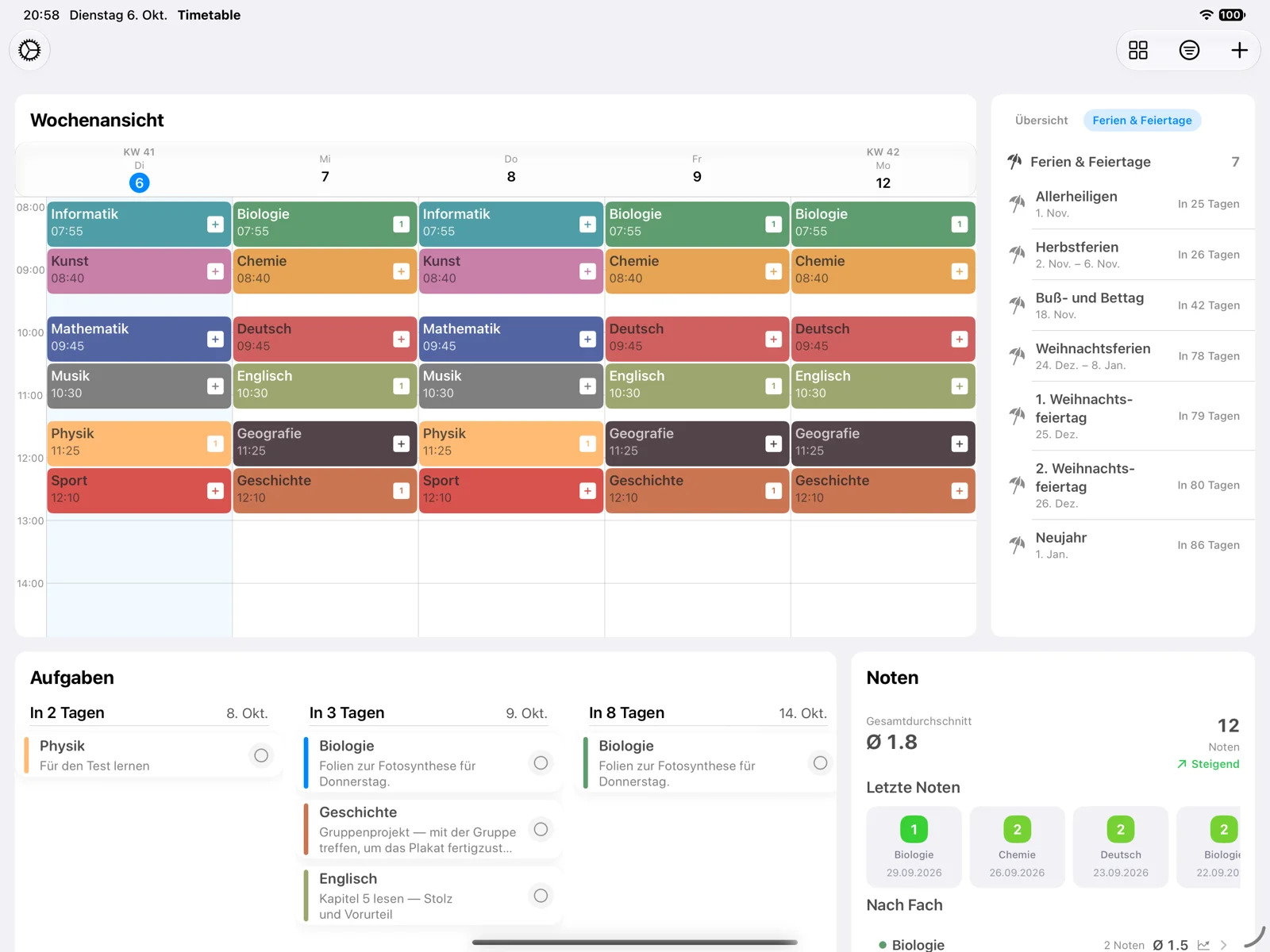
Task: Open settings with the gear icon
Action: tap(29, 50)
